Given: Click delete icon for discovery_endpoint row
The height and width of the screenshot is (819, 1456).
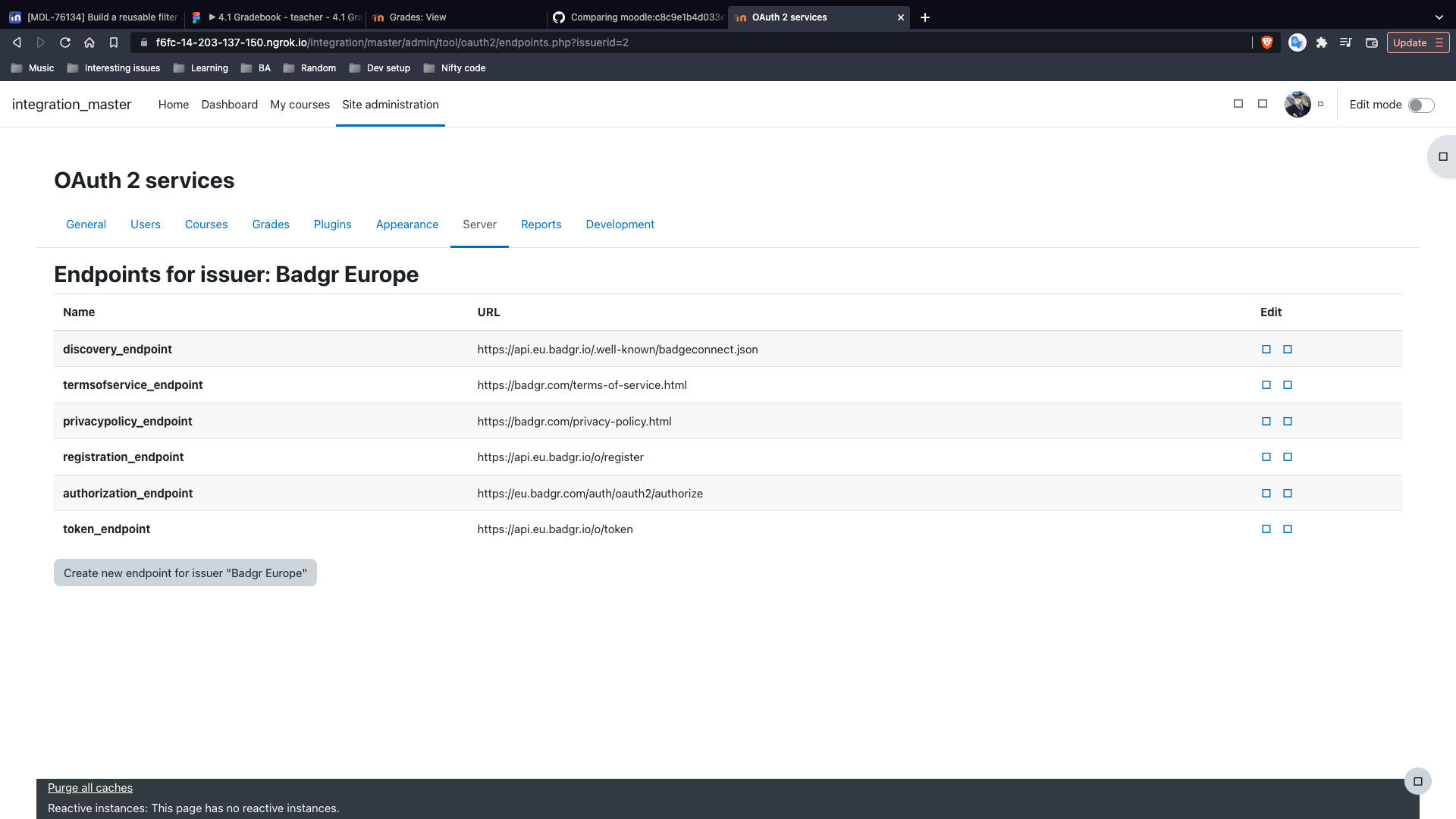Looking at the screenshot, I should pos(1287,350).
